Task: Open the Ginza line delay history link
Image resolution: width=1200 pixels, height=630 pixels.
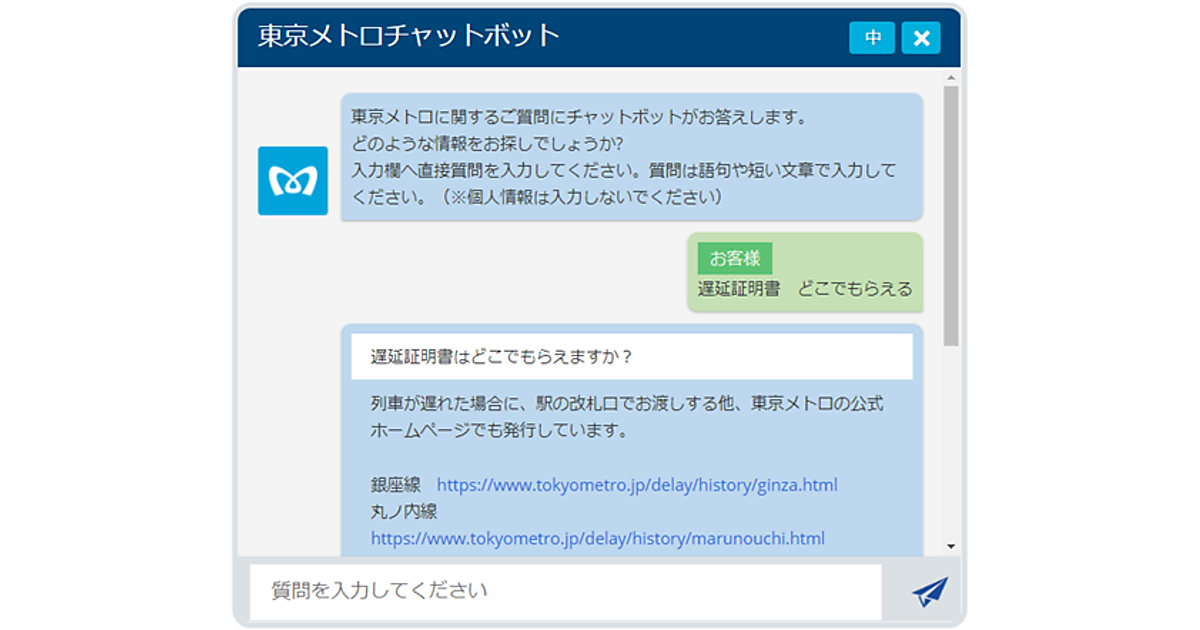Action: pyautogui.click(x=636, y=485)
